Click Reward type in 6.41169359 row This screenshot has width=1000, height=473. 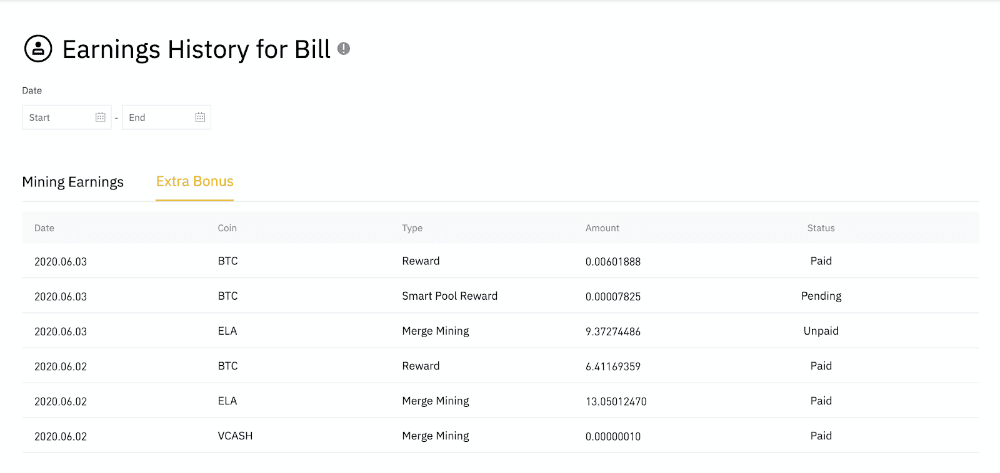coord(420,366)
